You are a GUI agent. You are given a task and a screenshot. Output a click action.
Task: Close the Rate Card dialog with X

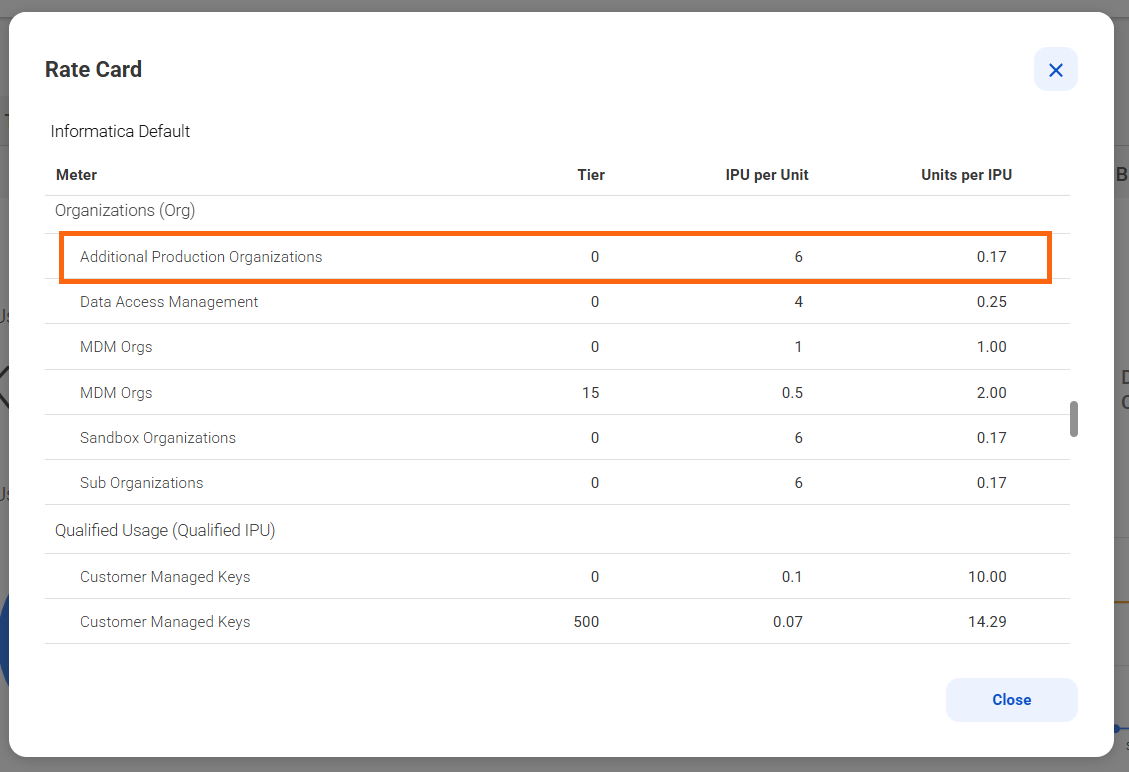click(x=1056, y=70)
